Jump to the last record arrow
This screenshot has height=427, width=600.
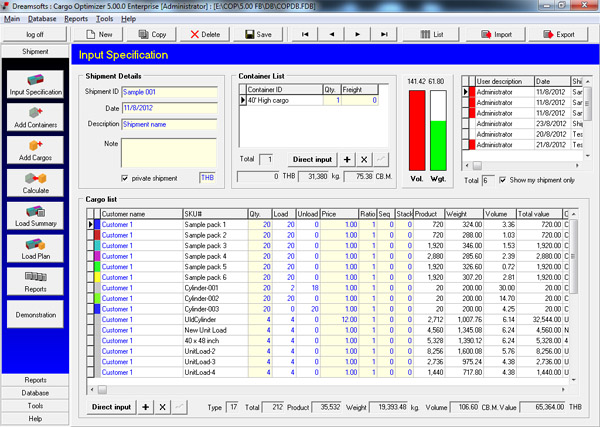(x=384, y=34)
